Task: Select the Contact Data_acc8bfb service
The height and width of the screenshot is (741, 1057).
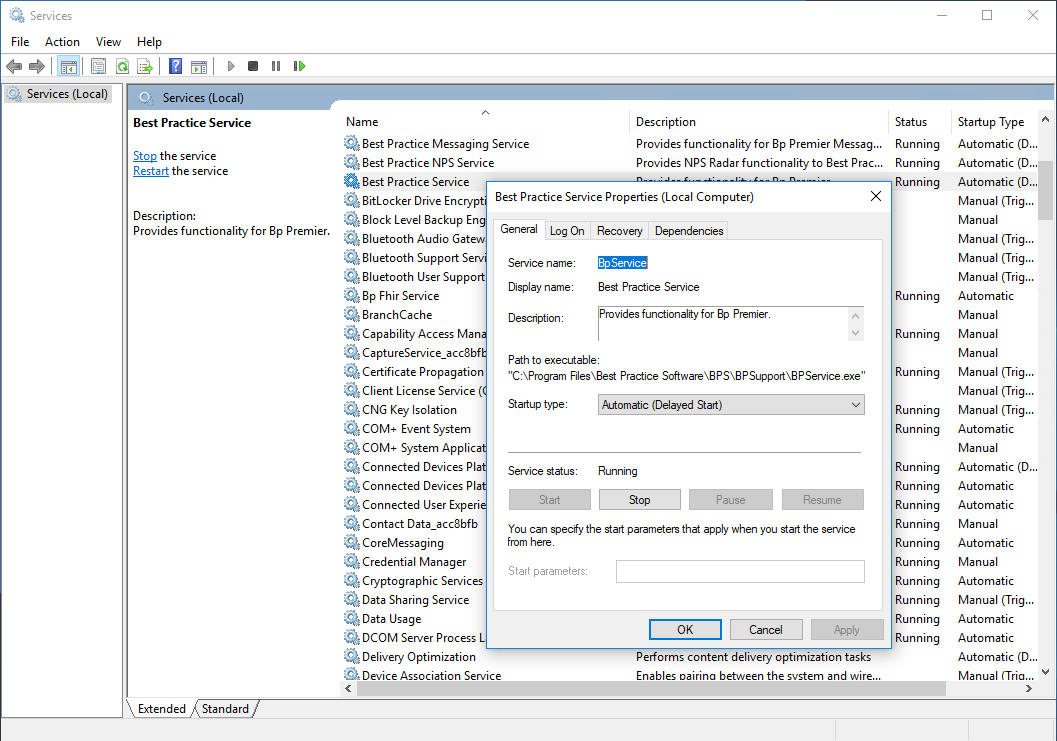Action: pyautogui.click(x=419, y=523)
